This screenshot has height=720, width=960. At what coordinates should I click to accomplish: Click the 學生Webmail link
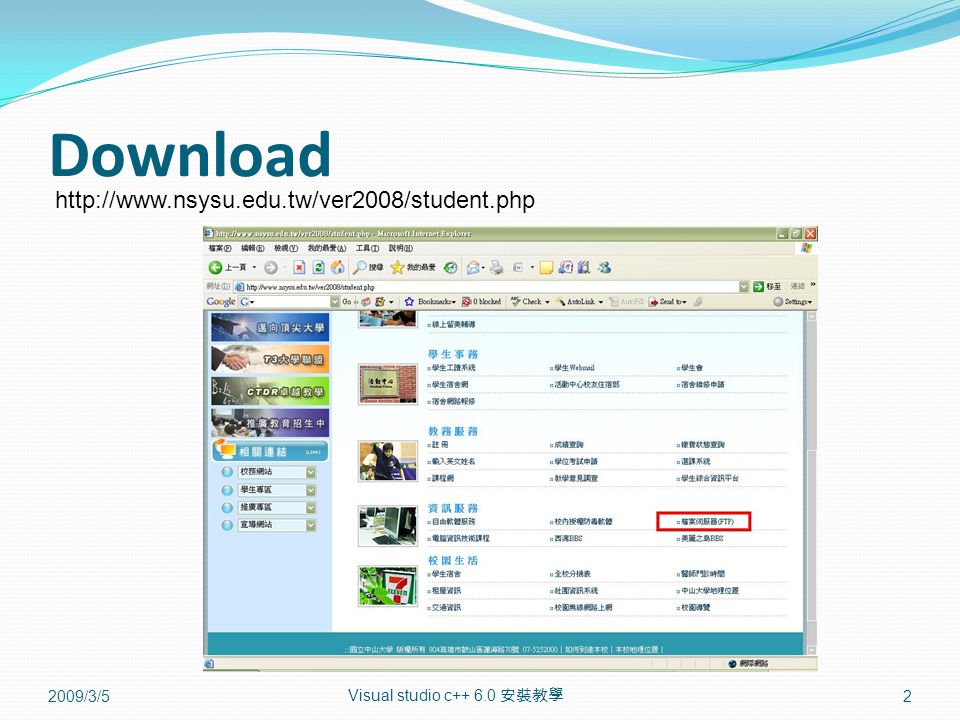point(574,368)
